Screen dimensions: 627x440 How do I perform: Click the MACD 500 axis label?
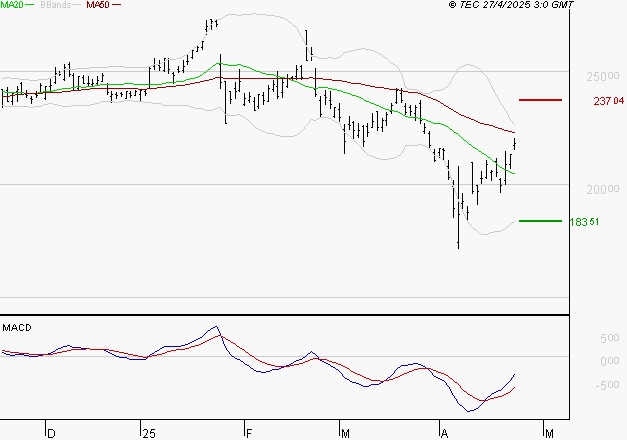pyautogui.click(x=609, y=338)
